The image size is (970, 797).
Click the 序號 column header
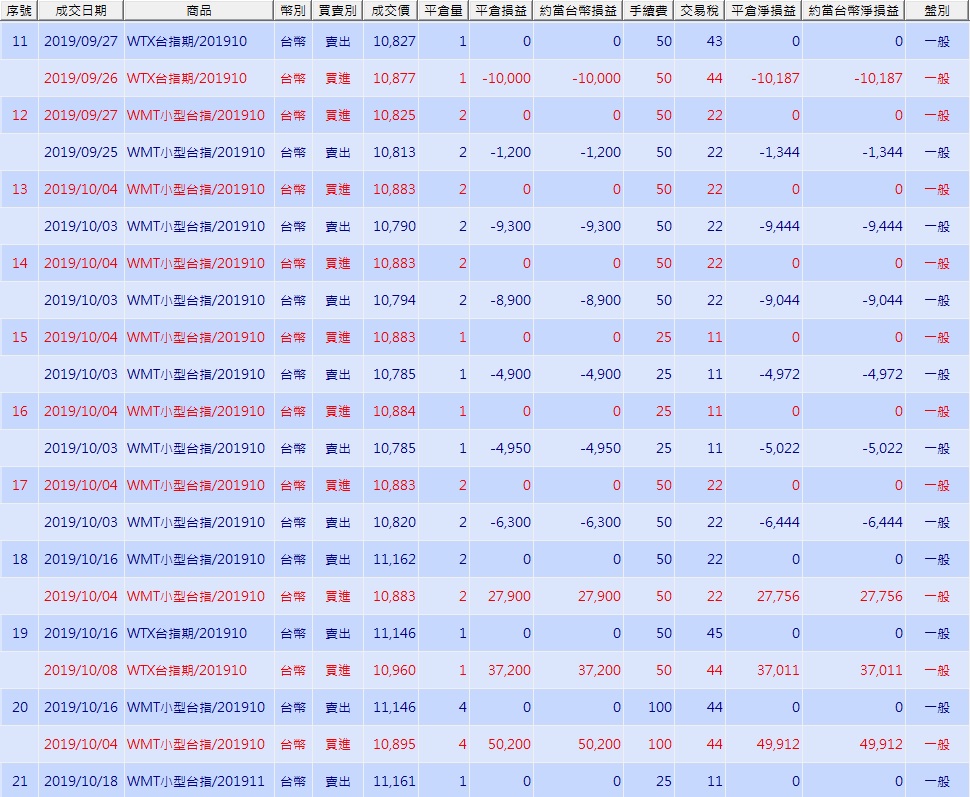(19, 11)
